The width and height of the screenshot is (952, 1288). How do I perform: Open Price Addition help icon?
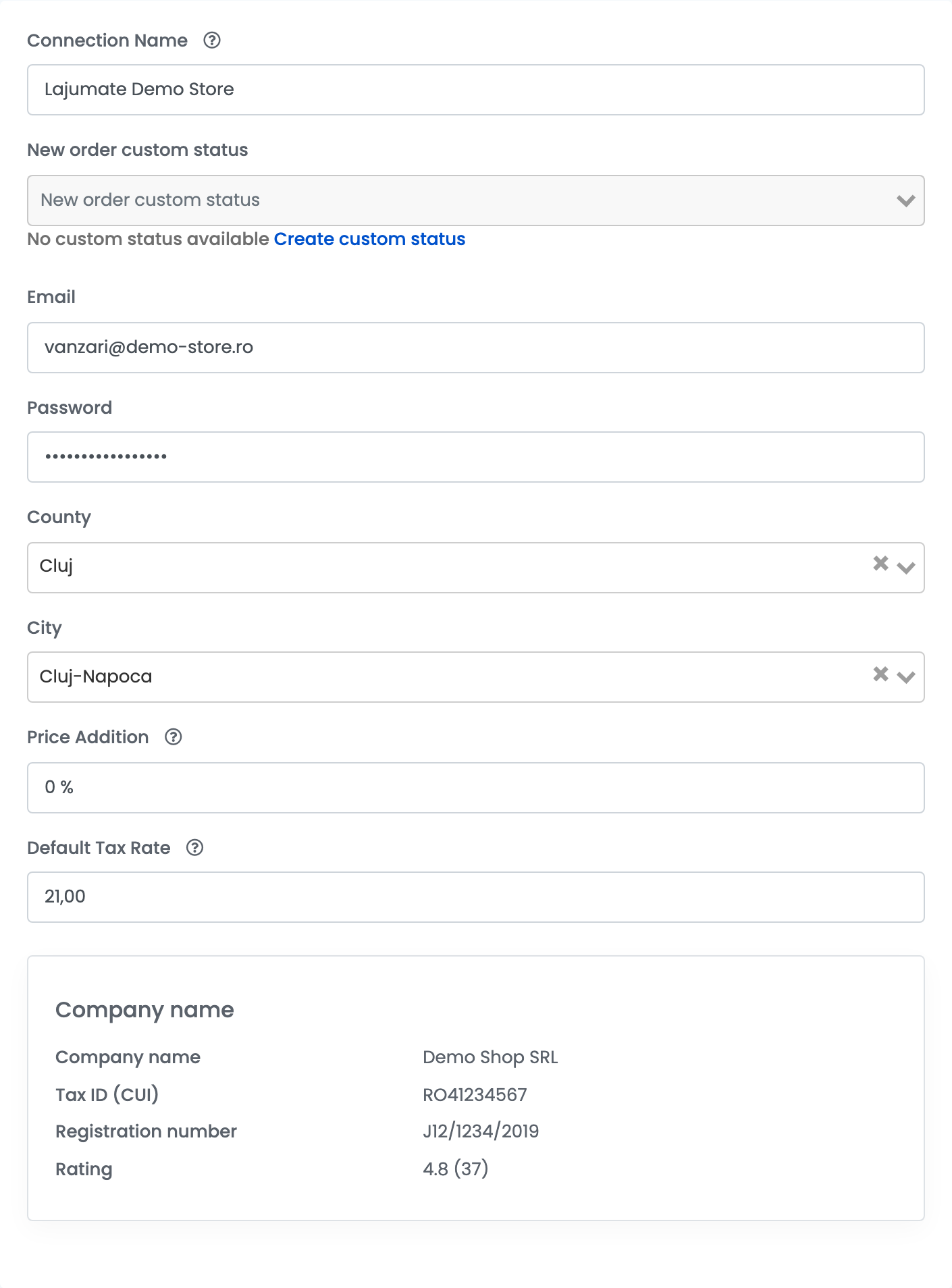pyautogui.click(x=174, y=737)
